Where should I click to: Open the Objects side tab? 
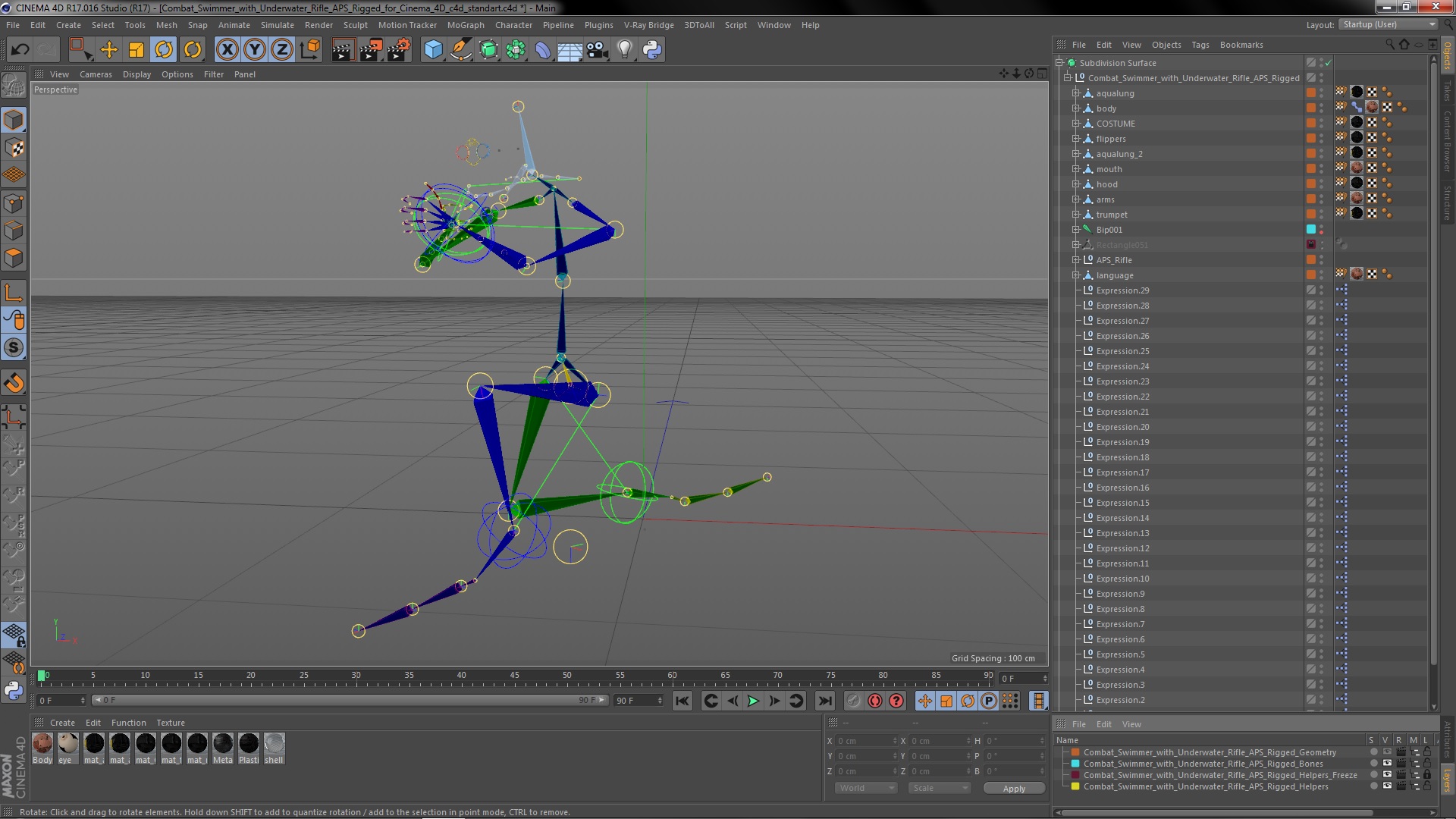pyautogui.click(x=1447, y=56)
